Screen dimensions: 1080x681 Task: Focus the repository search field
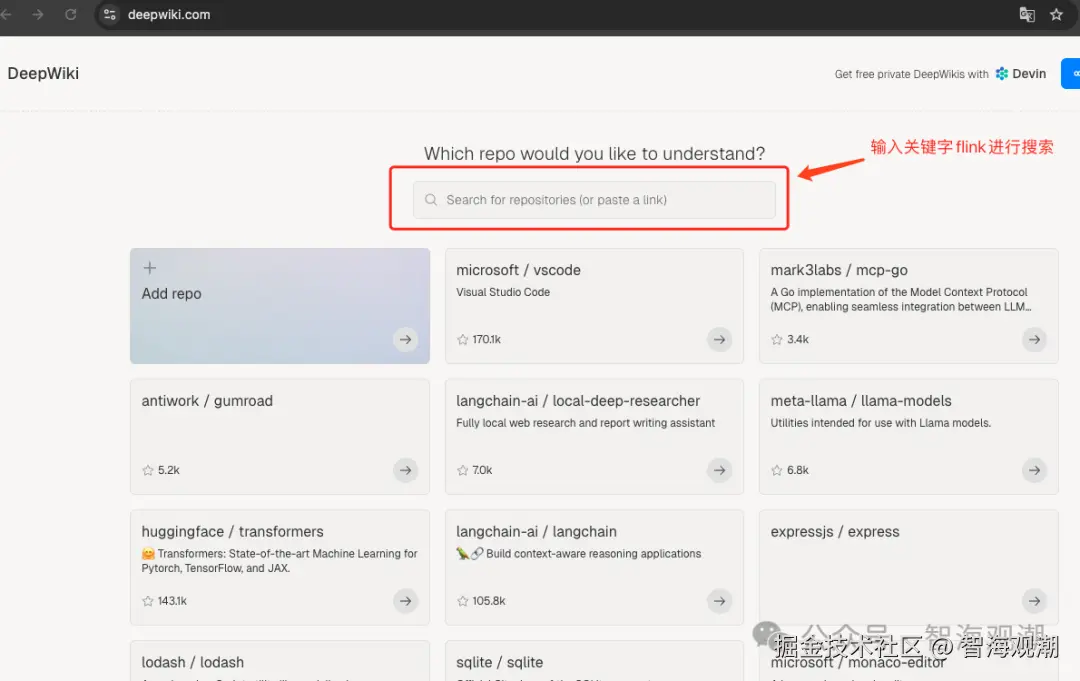(594, 200)
